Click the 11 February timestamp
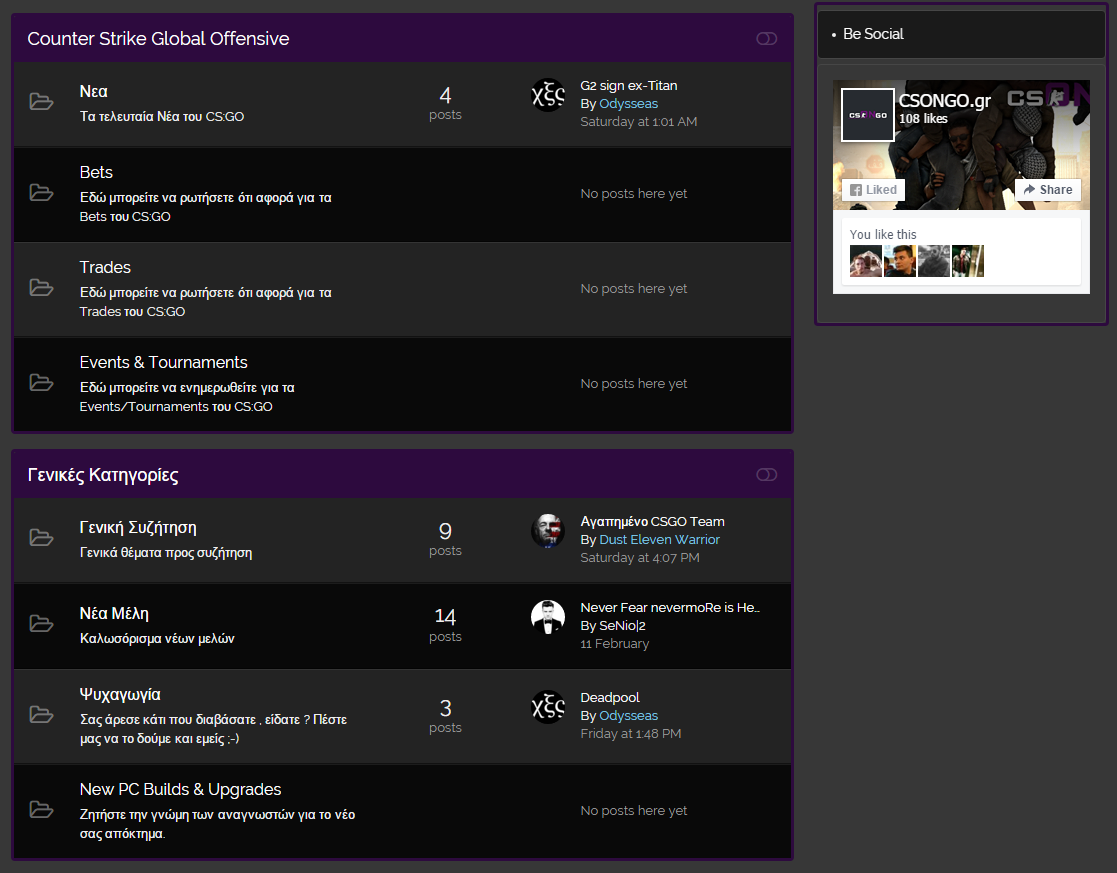1117x873 pixels. click(x=614, y=644)
